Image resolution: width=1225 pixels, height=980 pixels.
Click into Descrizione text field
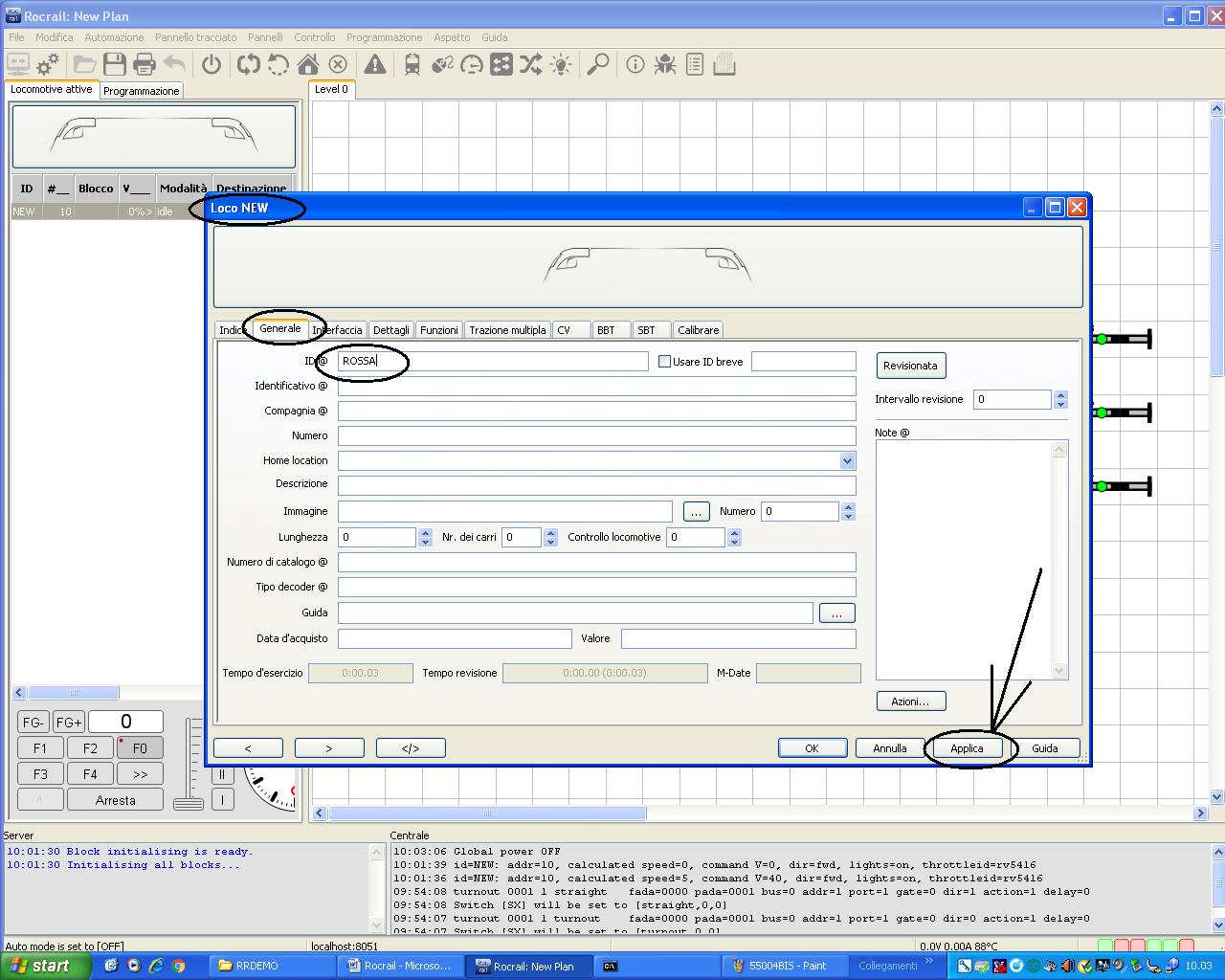[596, 485]
